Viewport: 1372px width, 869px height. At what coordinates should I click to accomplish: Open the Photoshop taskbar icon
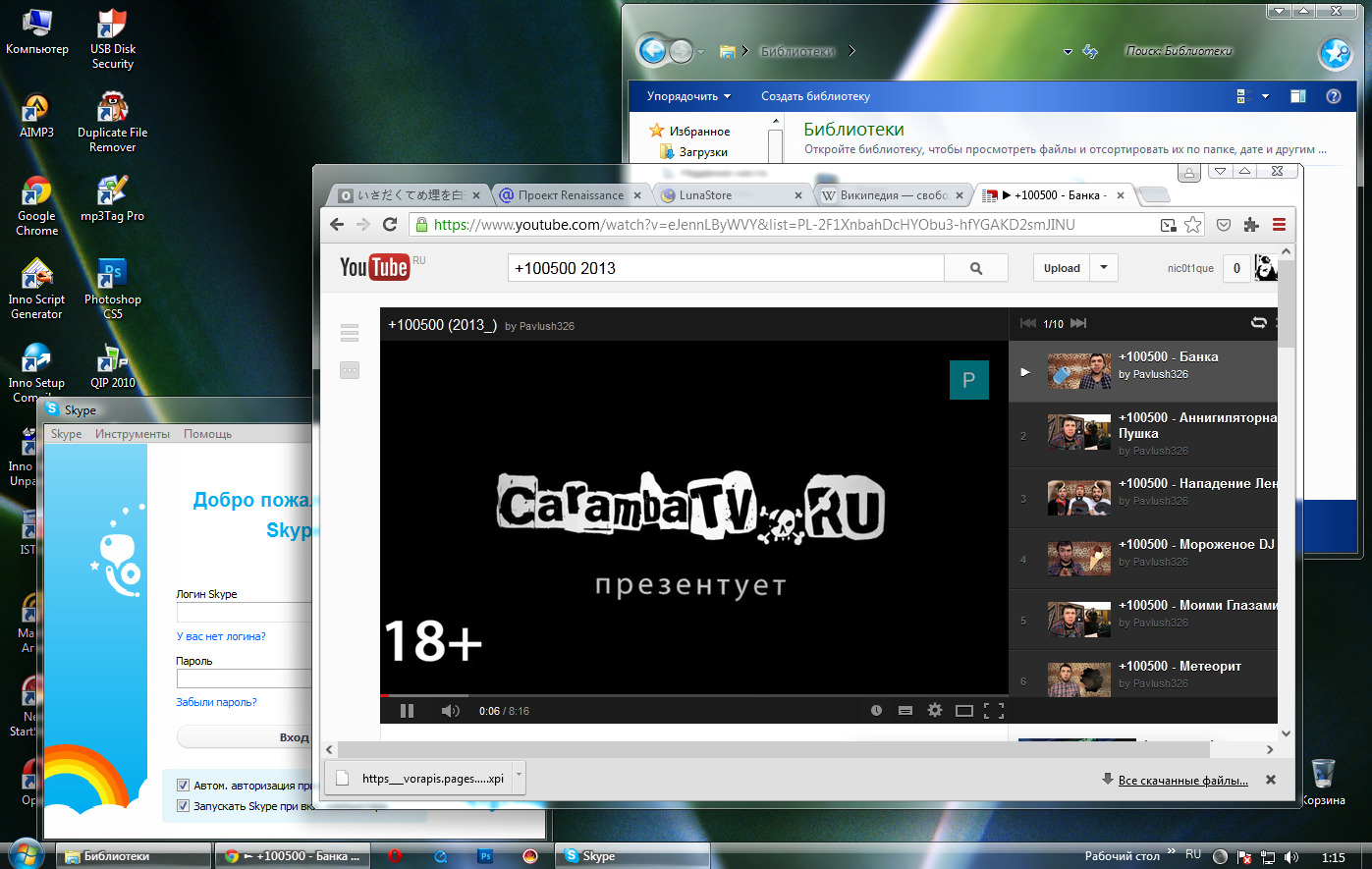pyautogui.click(x=485, y=856)
